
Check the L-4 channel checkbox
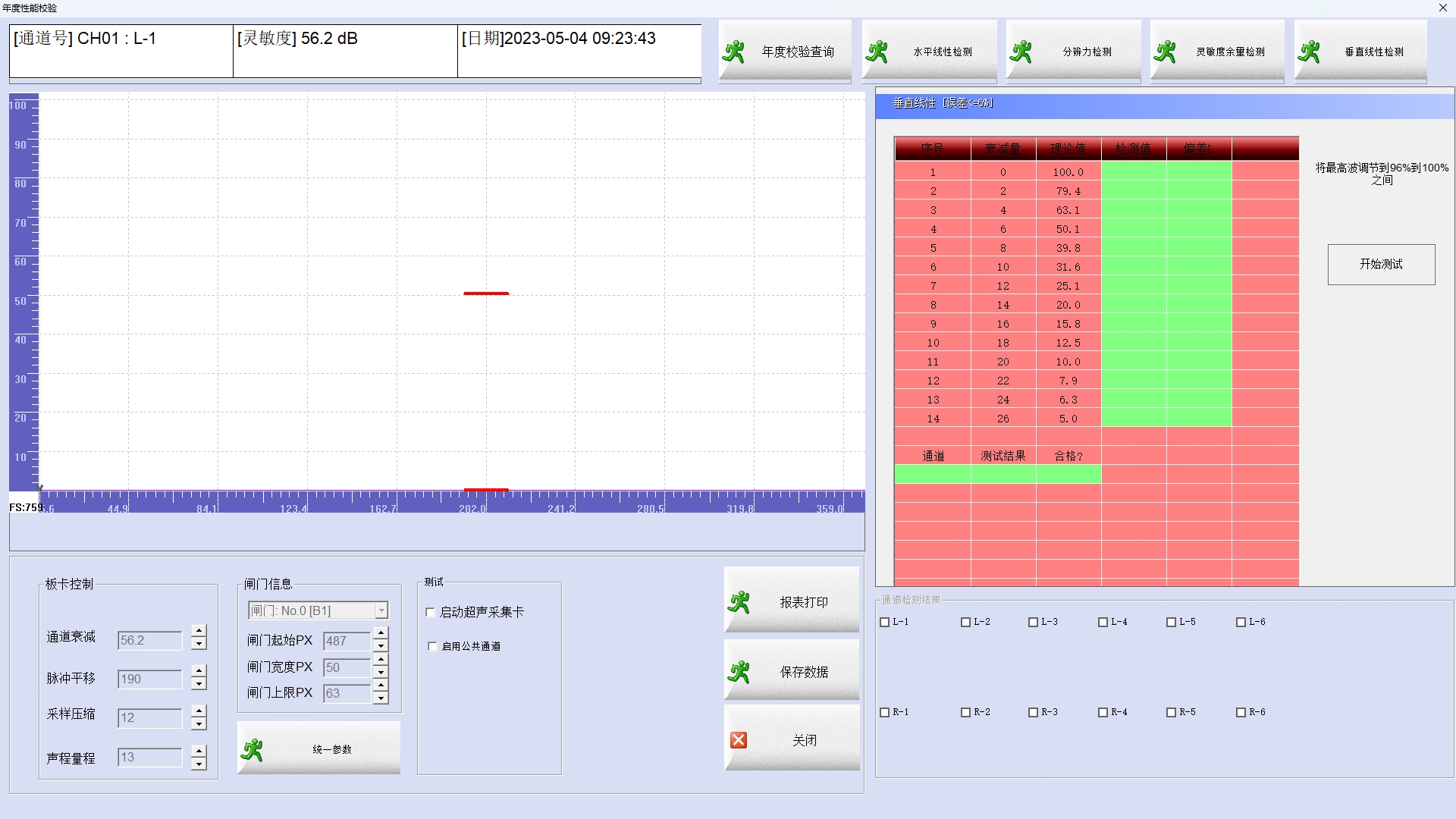click(x=1103, y=622)
